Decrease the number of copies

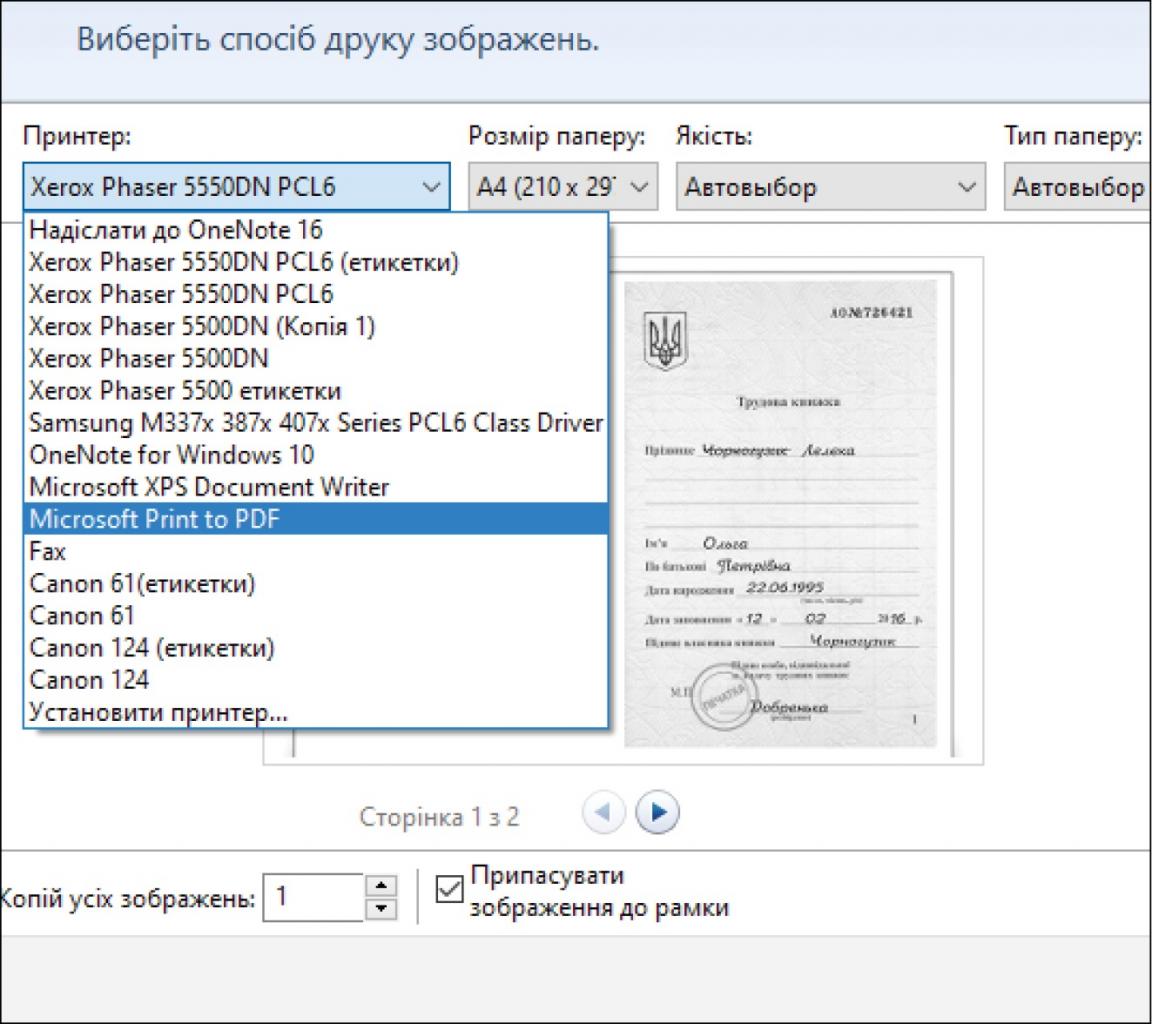pos(381,909)
